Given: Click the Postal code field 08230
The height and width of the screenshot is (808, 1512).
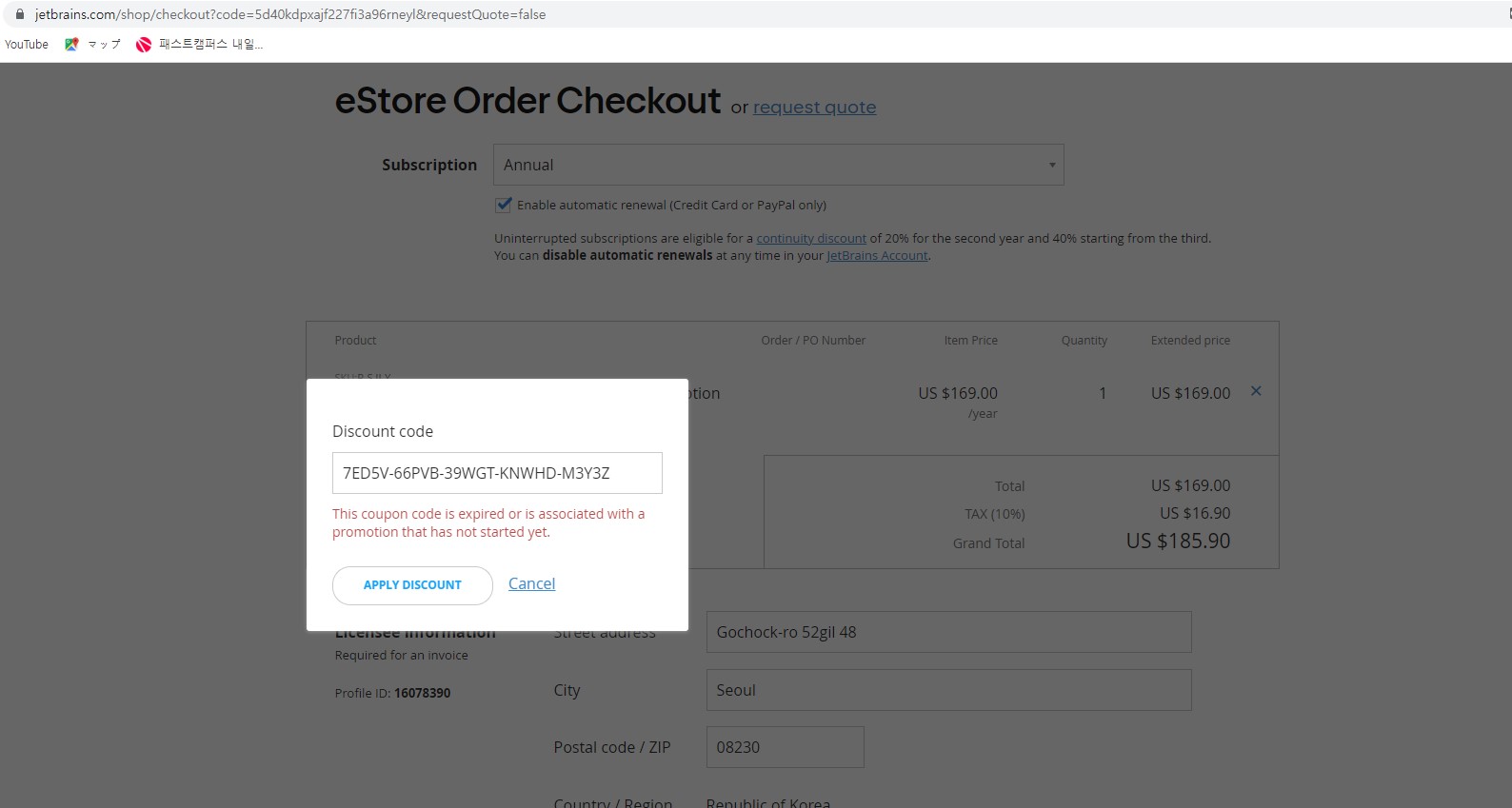Looking at the screenshot, I should 785,747.
